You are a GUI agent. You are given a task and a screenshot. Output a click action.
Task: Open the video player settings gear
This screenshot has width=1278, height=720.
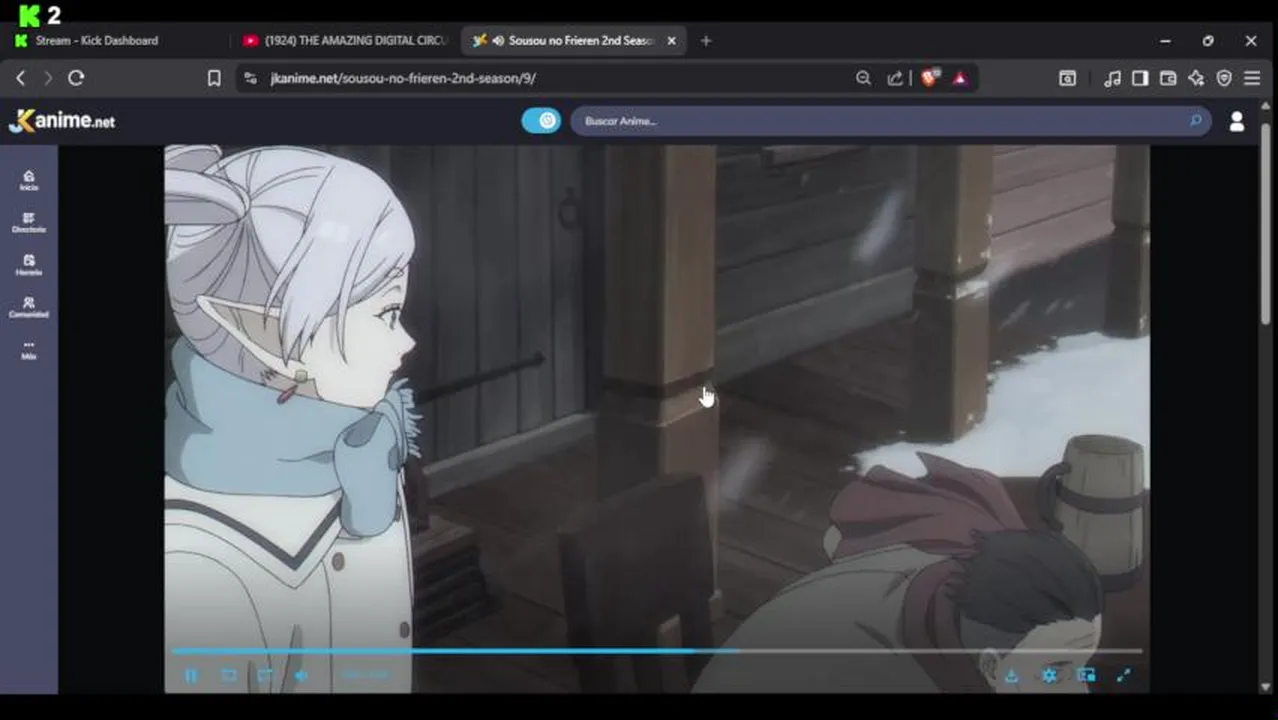(x=1049, y=676)
